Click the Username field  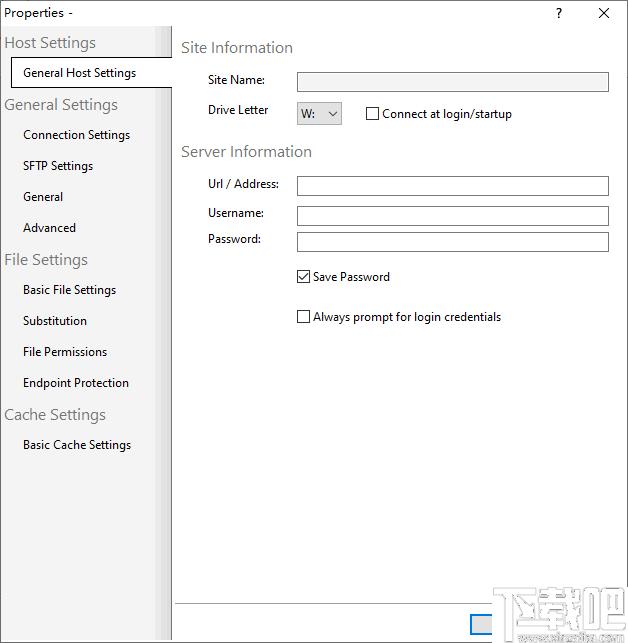point(452,216)
